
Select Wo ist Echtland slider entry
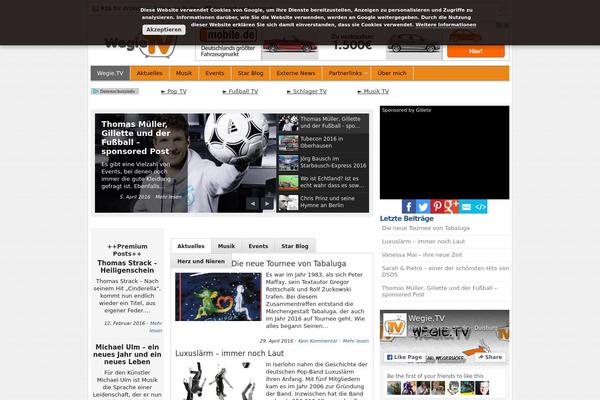(323, 182)
